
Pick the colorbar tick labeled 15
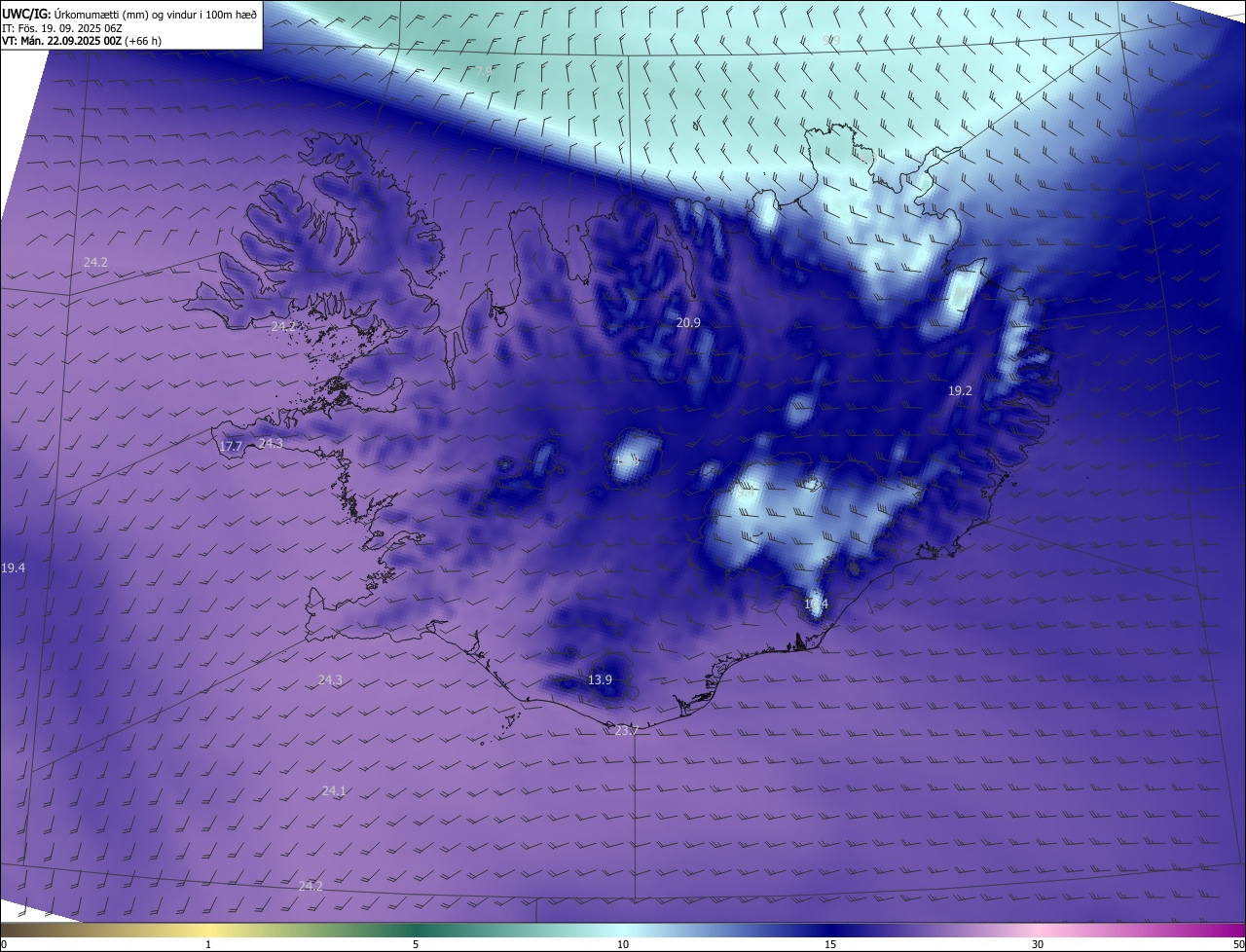point(830,944)
